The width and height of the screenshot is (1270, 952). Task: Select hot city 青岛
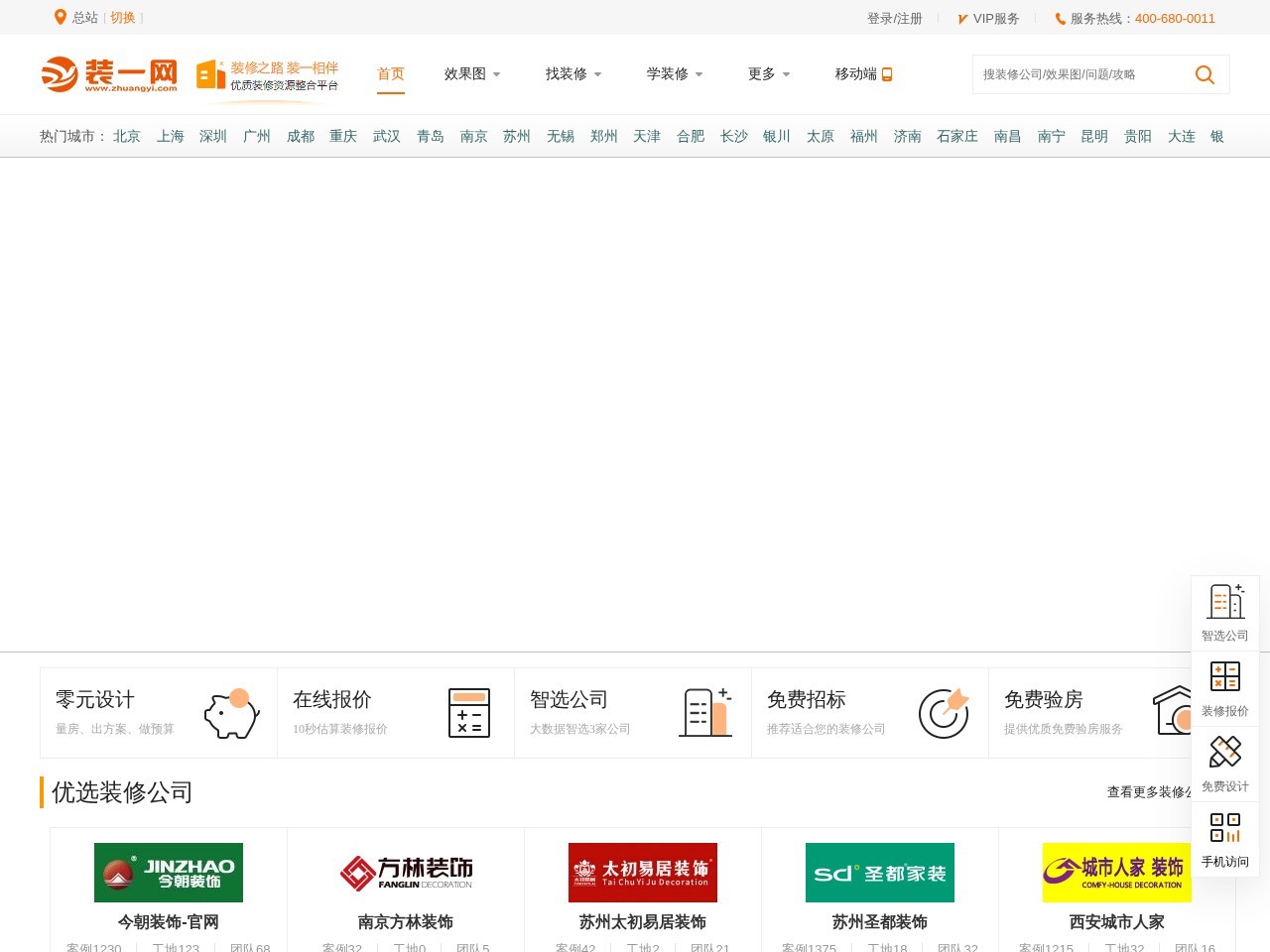coord(431,137)
